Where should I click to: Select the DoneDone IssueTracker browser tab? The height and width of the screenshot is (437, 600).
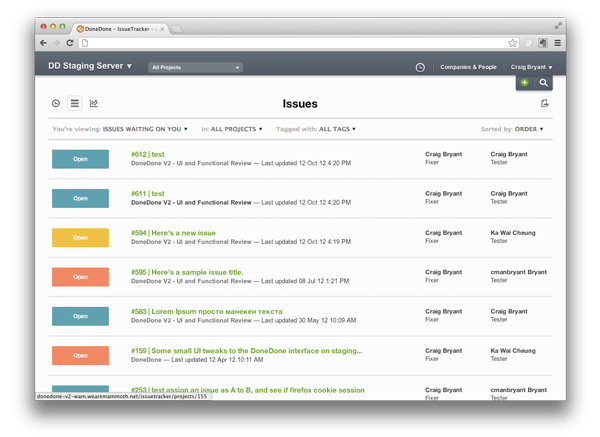coord(122,28)
